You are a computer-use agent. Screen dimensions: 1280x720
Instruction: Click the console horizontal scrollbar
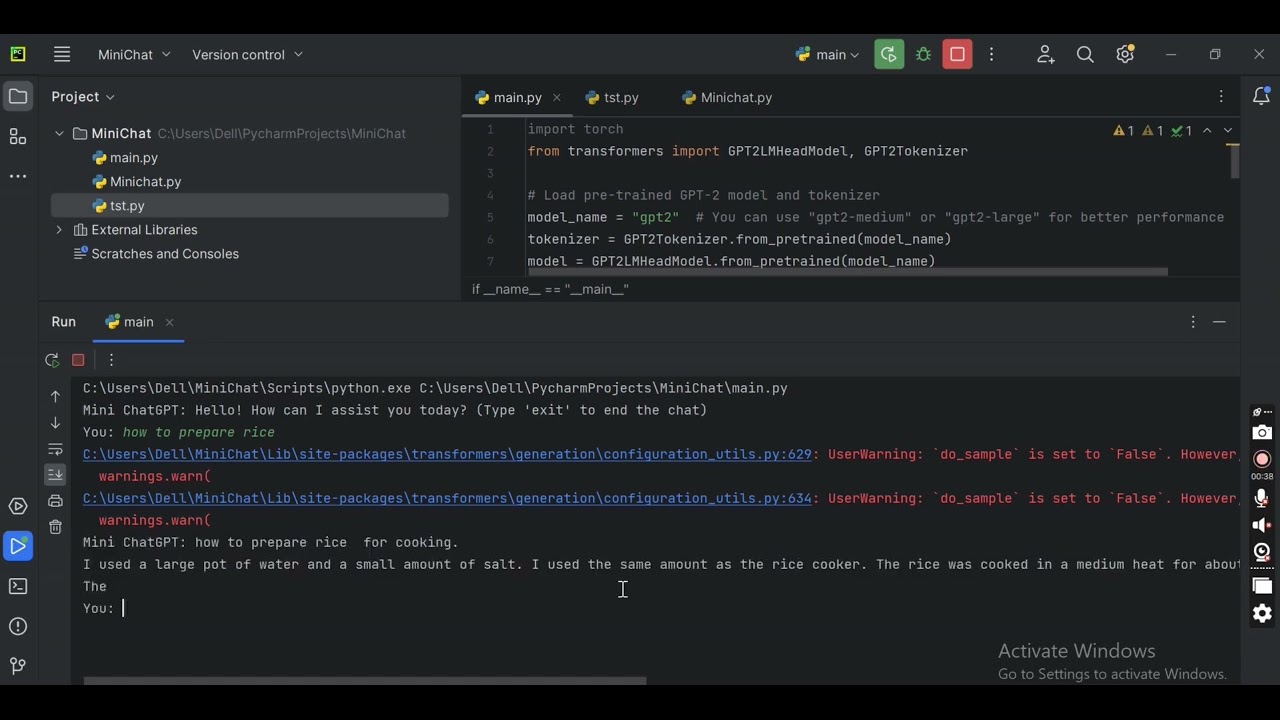pos(365,681)
